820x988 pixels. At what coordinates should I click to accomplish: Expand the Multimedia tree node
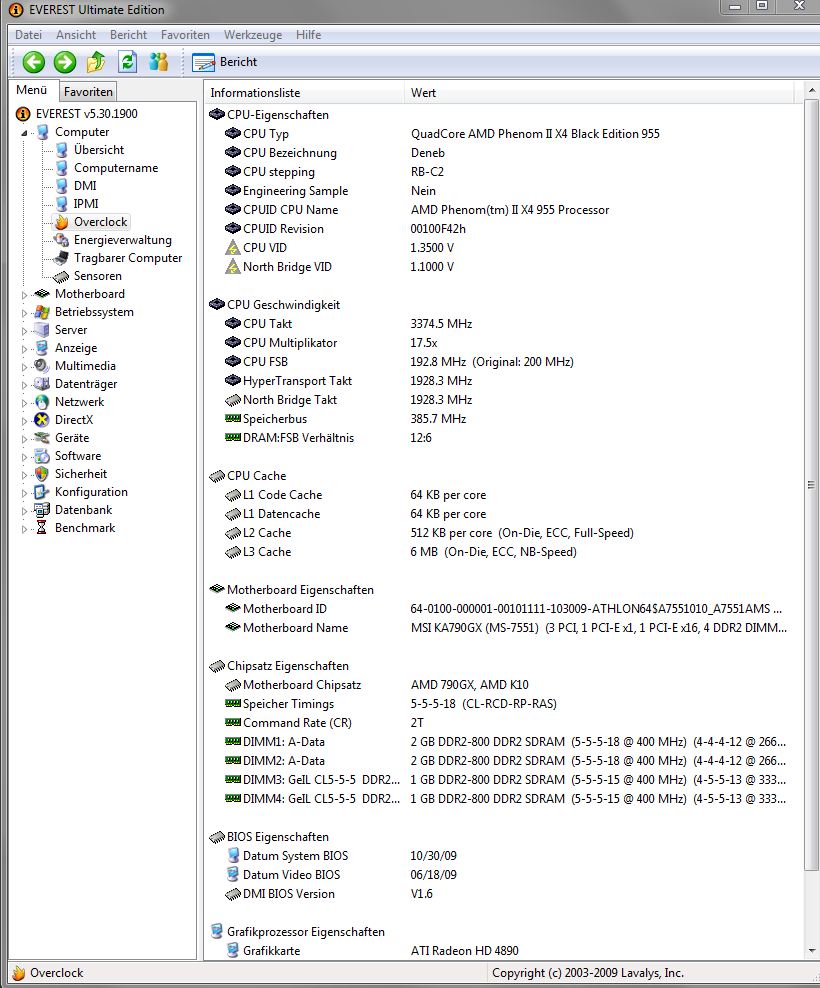[x=25, y=367]
